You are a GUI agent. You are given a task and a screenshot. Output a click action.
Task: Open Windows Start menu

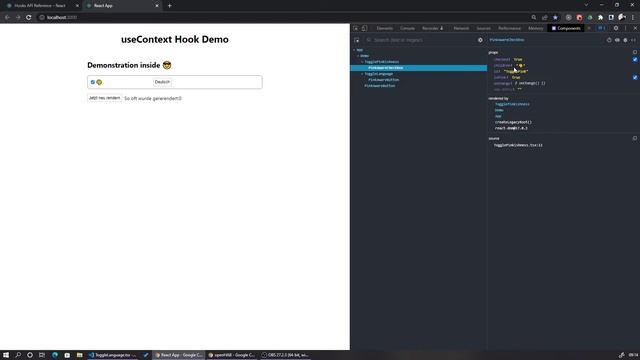[6, 355]
